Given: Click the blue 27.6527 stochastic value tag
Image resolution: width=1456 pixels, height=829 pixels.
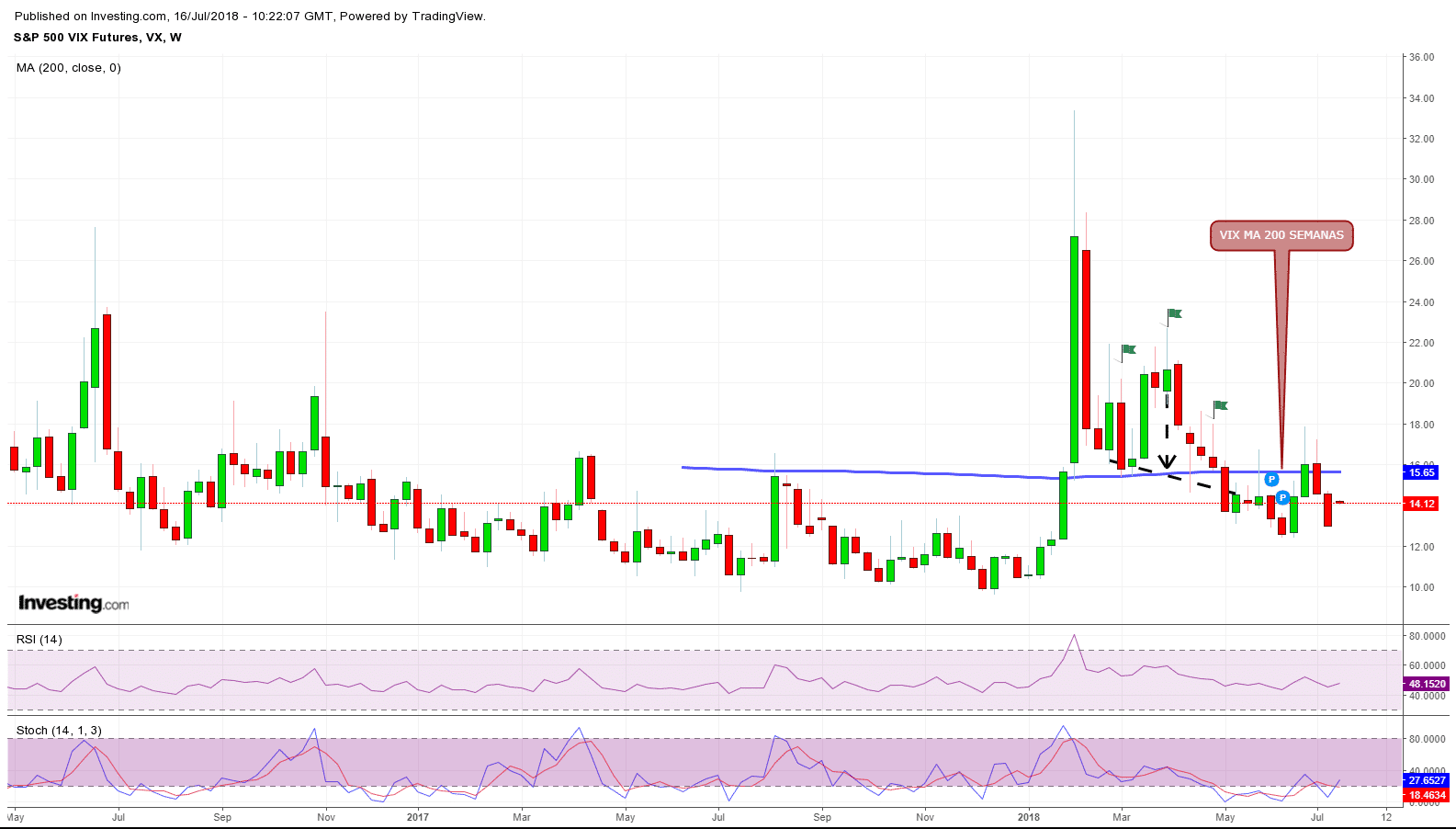Looking at the screenshot, I should [1427, 780].
